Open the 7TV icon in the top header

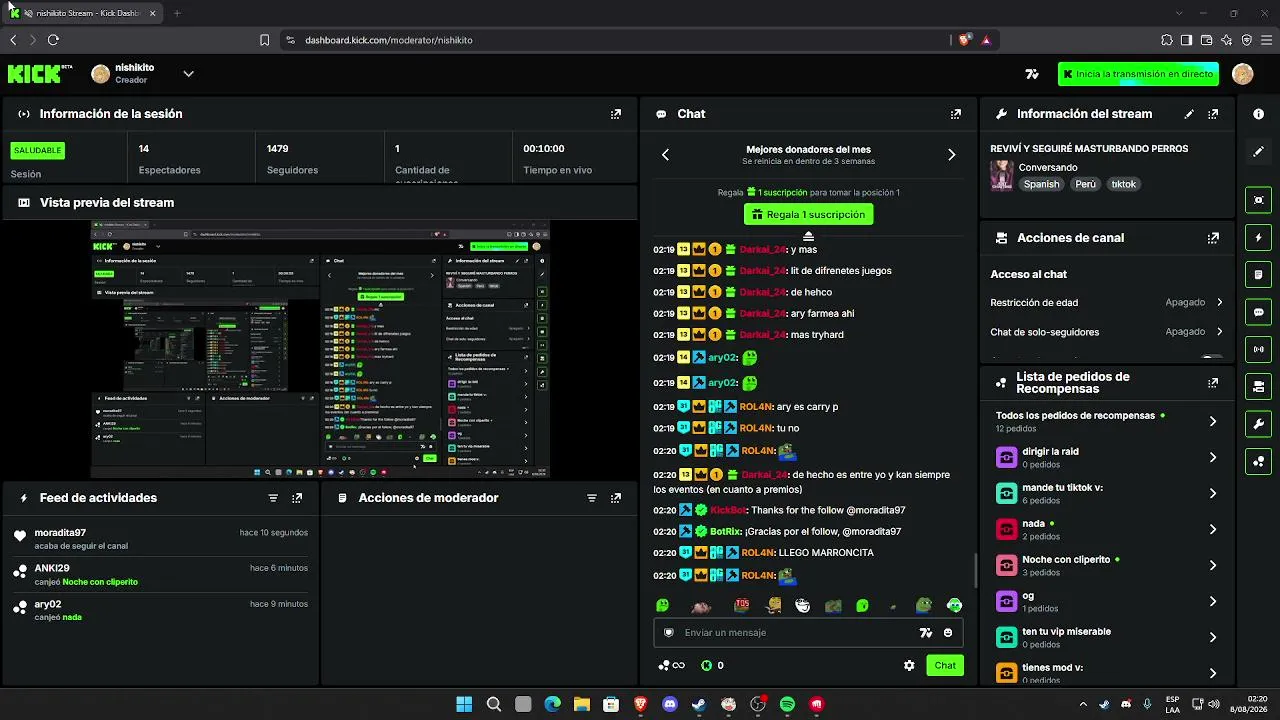[x=1032, y=74]
